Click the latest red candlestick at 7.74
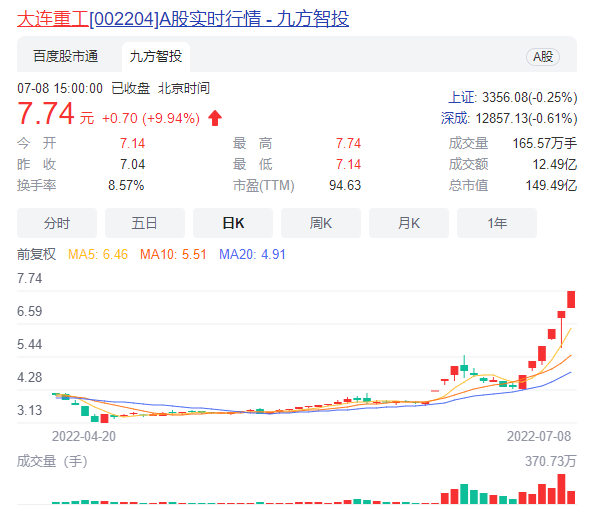This screenshot has height=515, width=601. [x=571, y=299]
